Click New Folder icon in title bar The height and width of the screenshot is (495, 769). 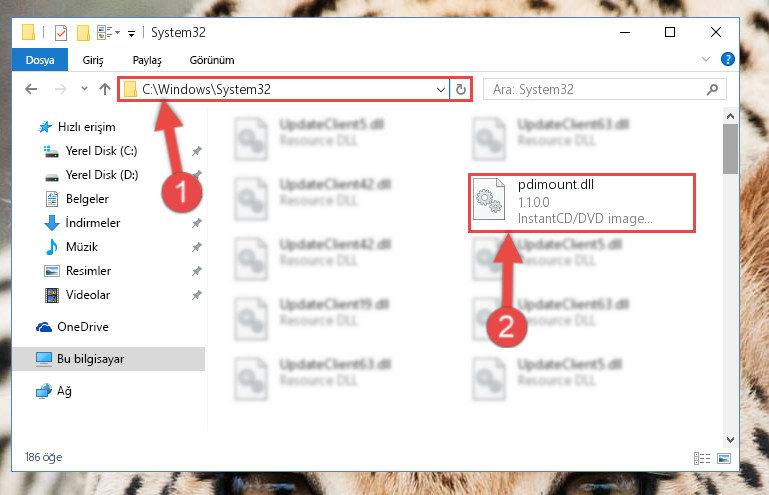pyautogui.click(x=83, y=33)
